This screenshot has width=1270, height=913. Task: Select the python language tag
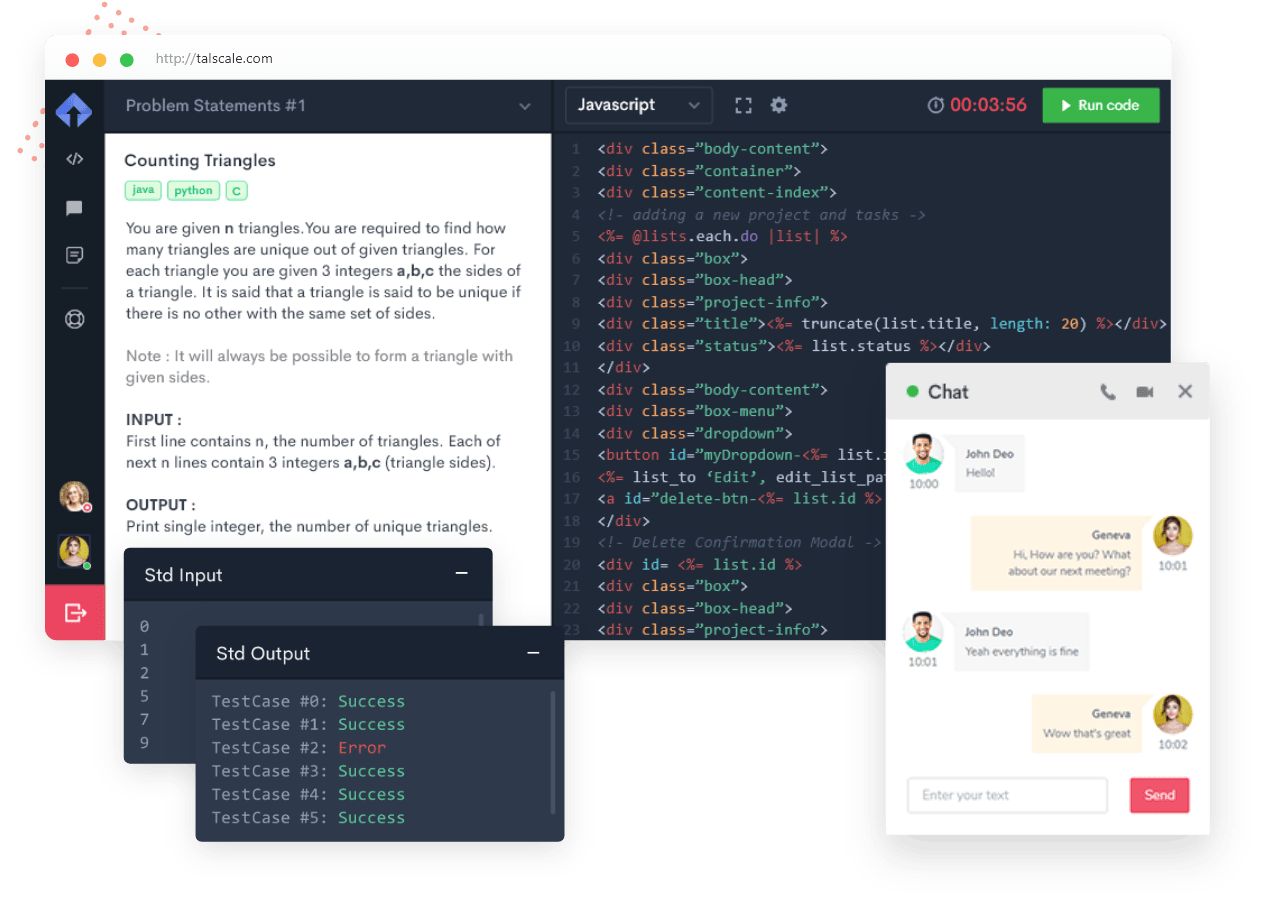[x=194, y=190]
